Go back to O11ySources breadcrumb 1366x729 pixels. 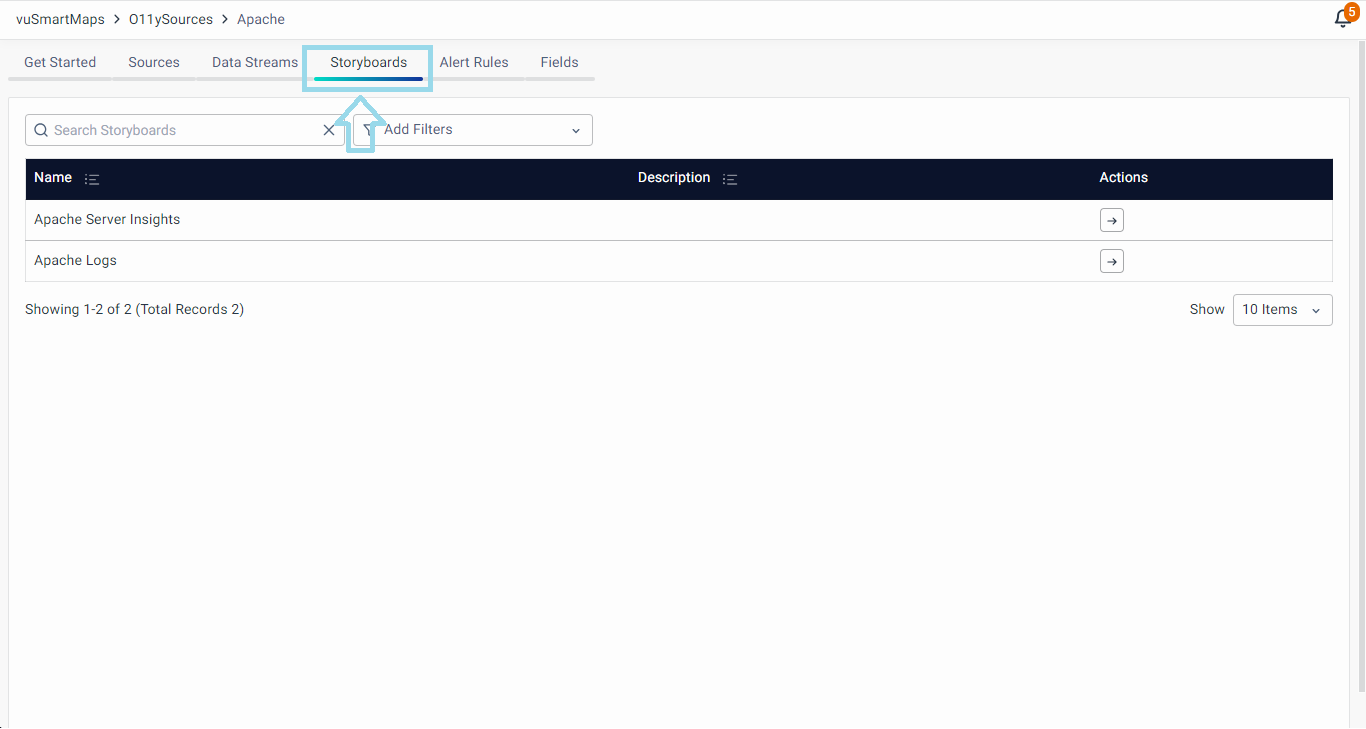(171, 19)
